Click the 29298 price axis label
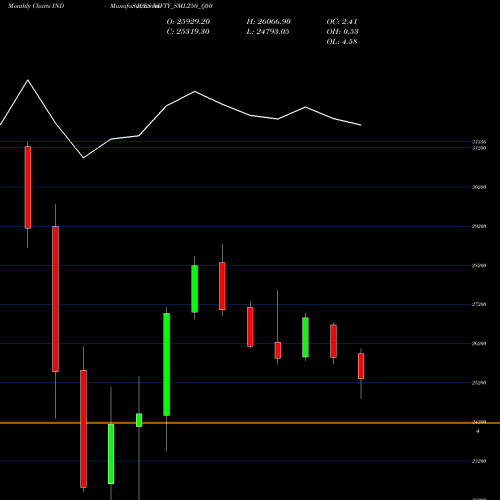 pos(479,226)
